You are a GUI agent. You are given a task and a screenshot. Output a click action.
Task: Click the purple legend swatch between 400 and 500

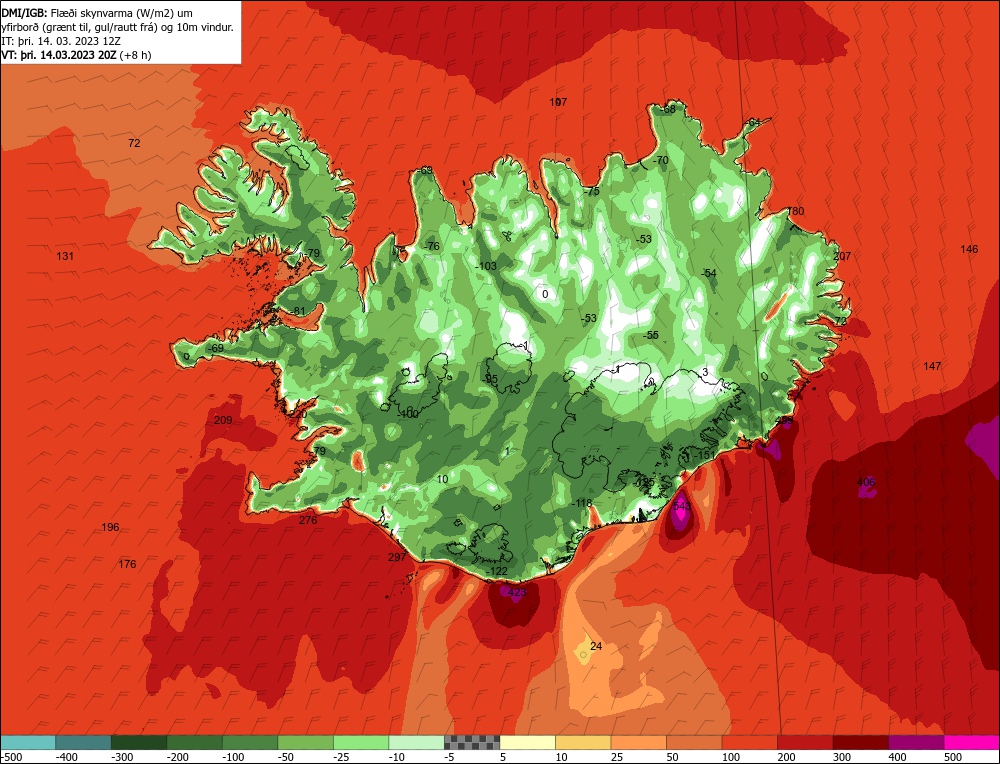point(916,742)
